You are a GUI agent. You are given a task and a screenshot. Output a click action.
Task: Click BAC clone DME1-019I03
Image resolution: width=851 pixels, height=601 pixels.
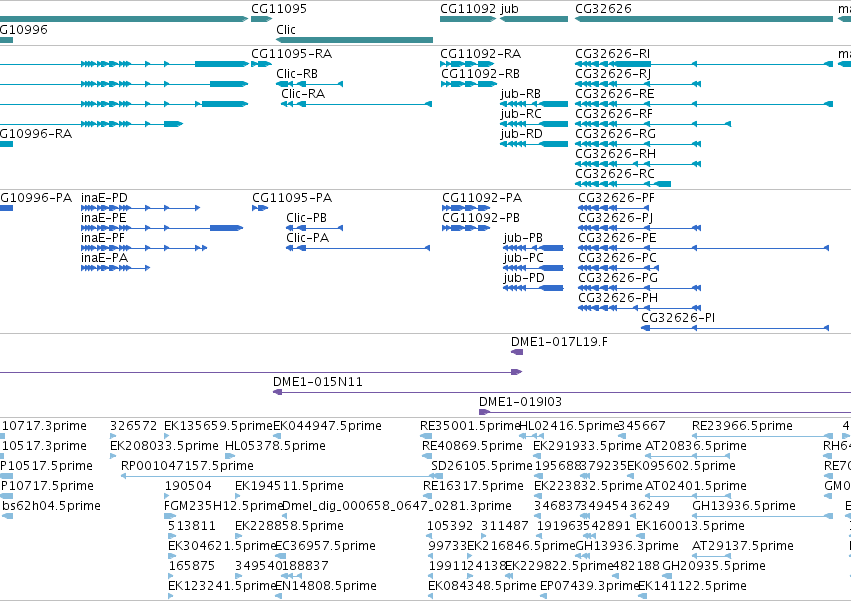point(520,402)
